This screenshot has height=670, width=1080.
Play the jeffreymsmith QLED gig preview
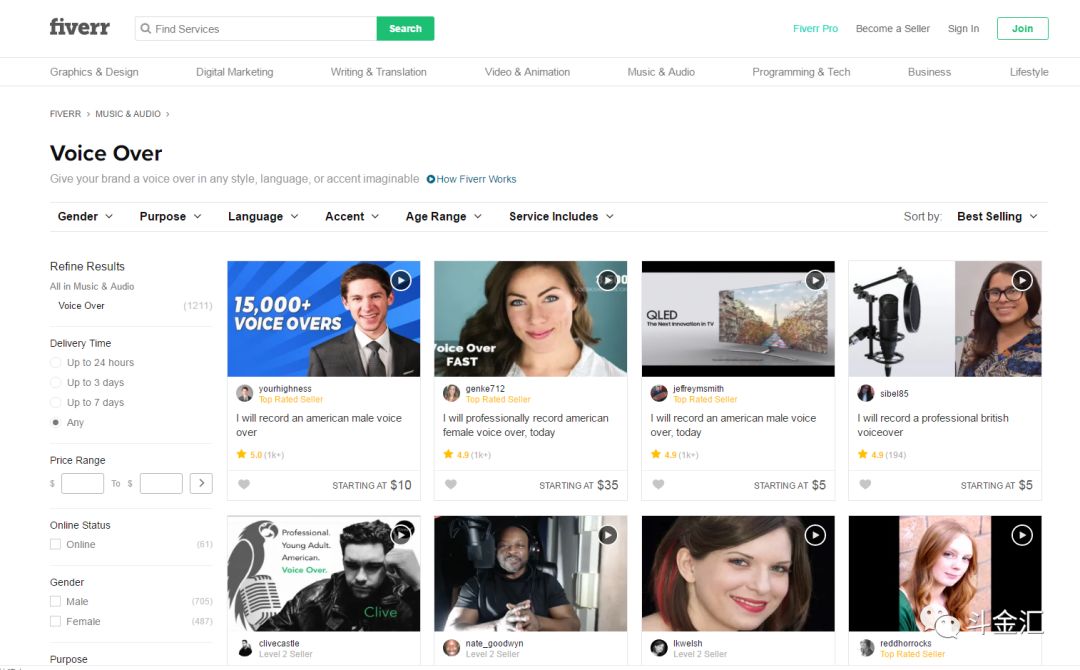[815, 280]
